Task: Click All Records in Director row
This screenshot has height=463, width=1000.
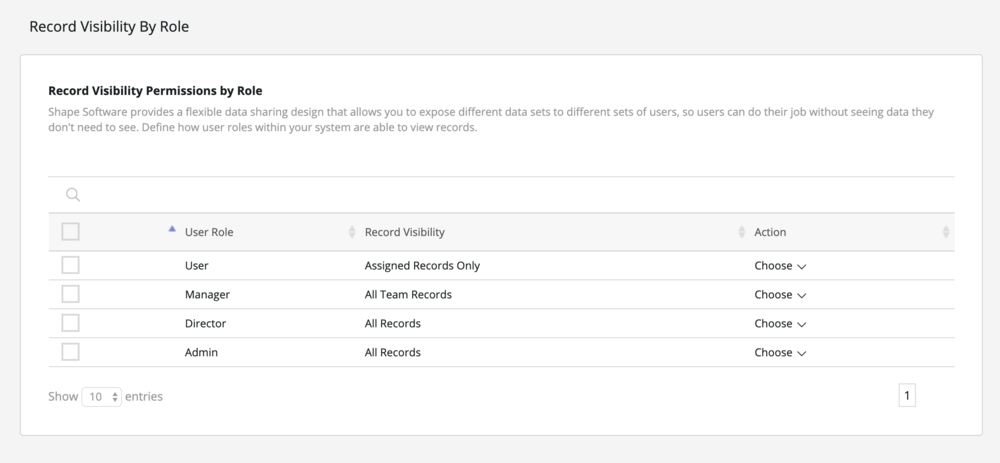Action: pyautogui.click(x=393, y=323)
